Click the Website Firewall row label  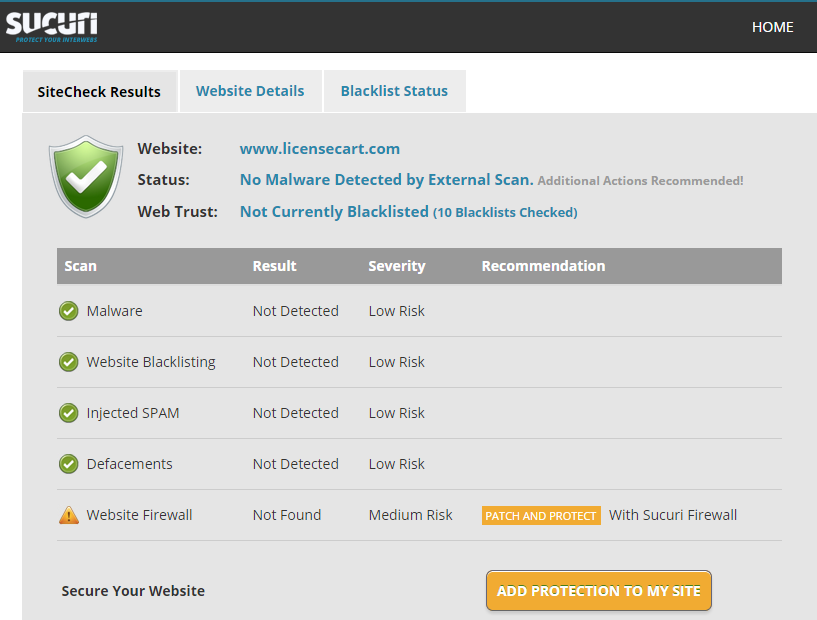click(x=140, y=515)
